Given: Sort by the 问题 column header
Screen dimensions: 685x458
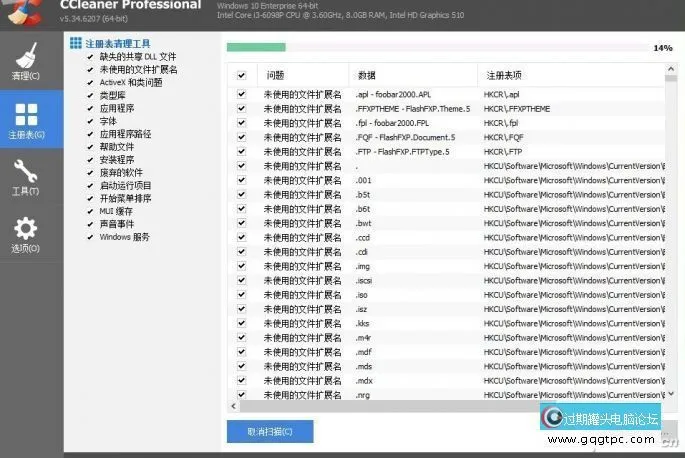Looking at the screenshot, I should pyautogui.click(x=276, y=75).
